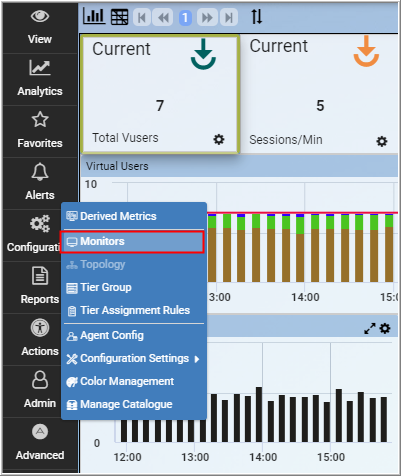The image size is (401, 476).
Task: Open the Reports document icon
Action: [40, 276]
